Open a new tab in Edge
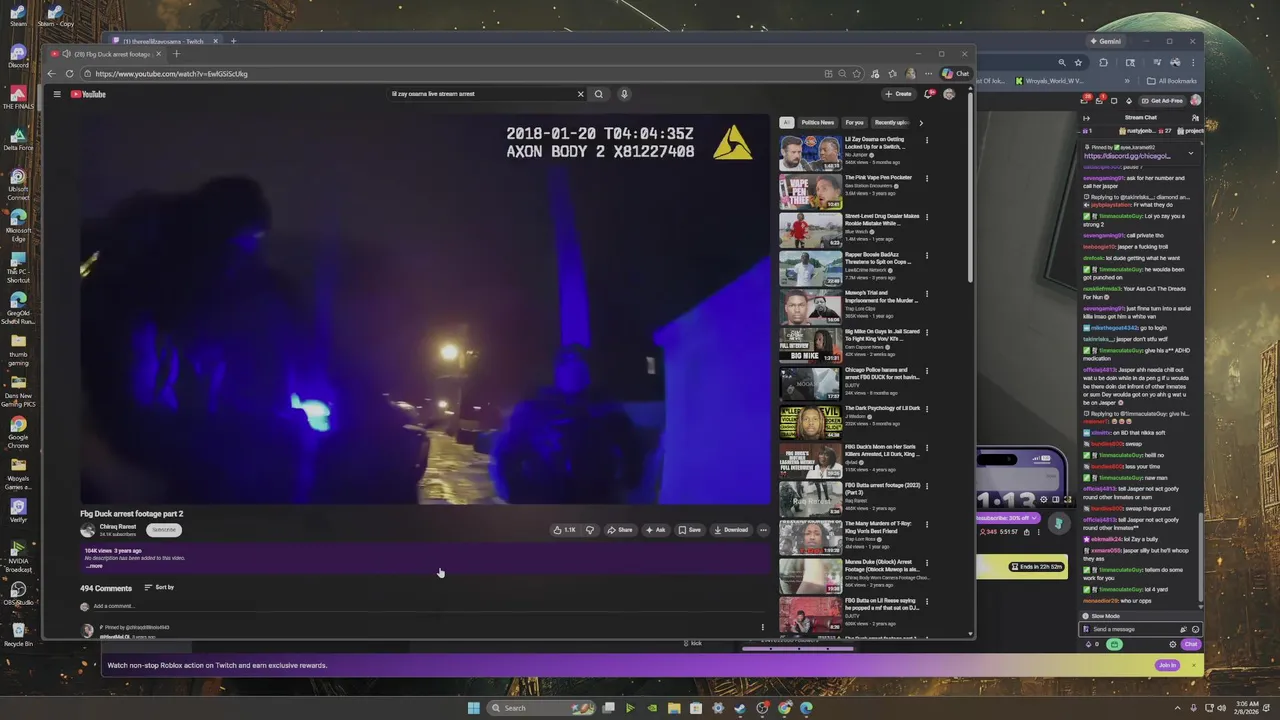Image resolution: width=1280 pixels, height=720 pixels. (176, 54)
